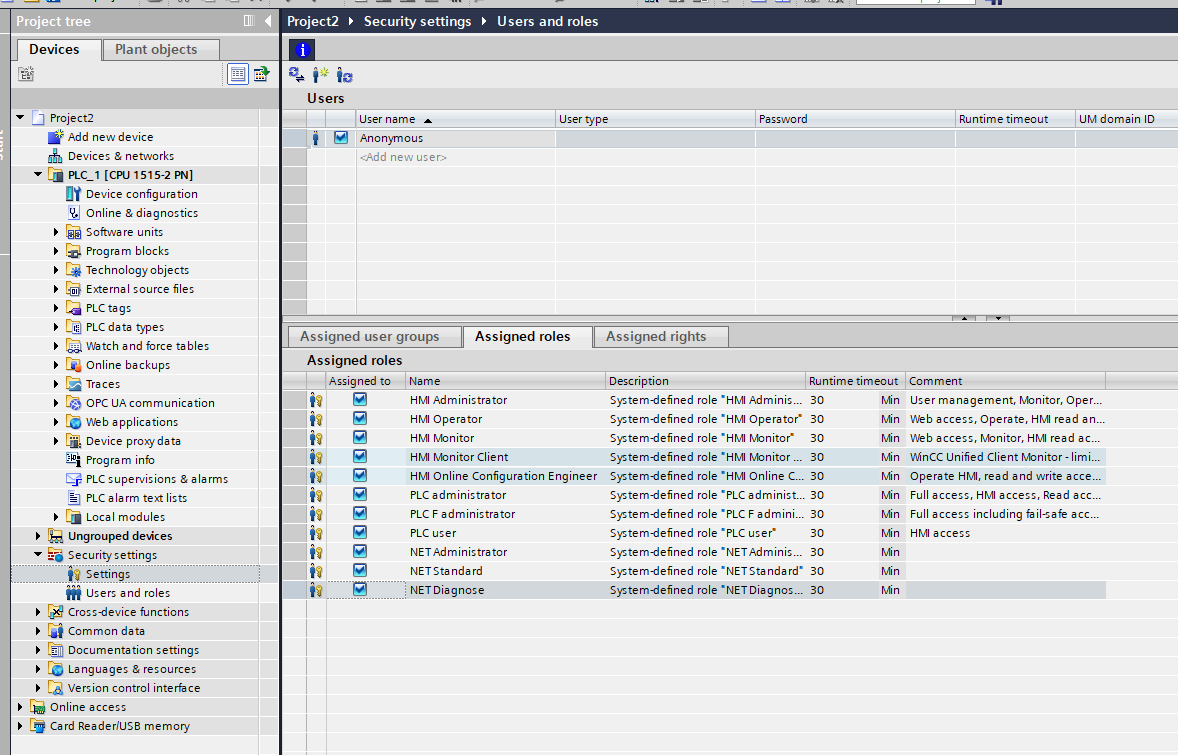Click the Add new device icon

pos(55,137)
